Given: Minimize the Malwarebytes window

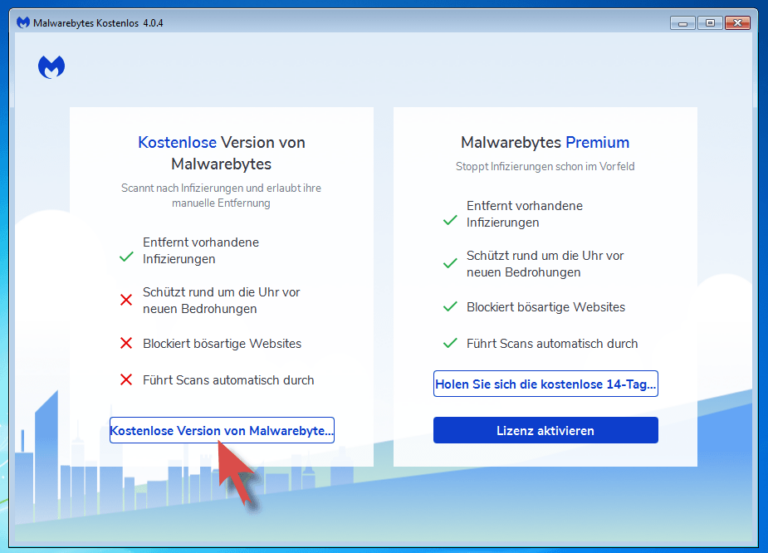Looking at the screenshot, I should click(683, 23).
